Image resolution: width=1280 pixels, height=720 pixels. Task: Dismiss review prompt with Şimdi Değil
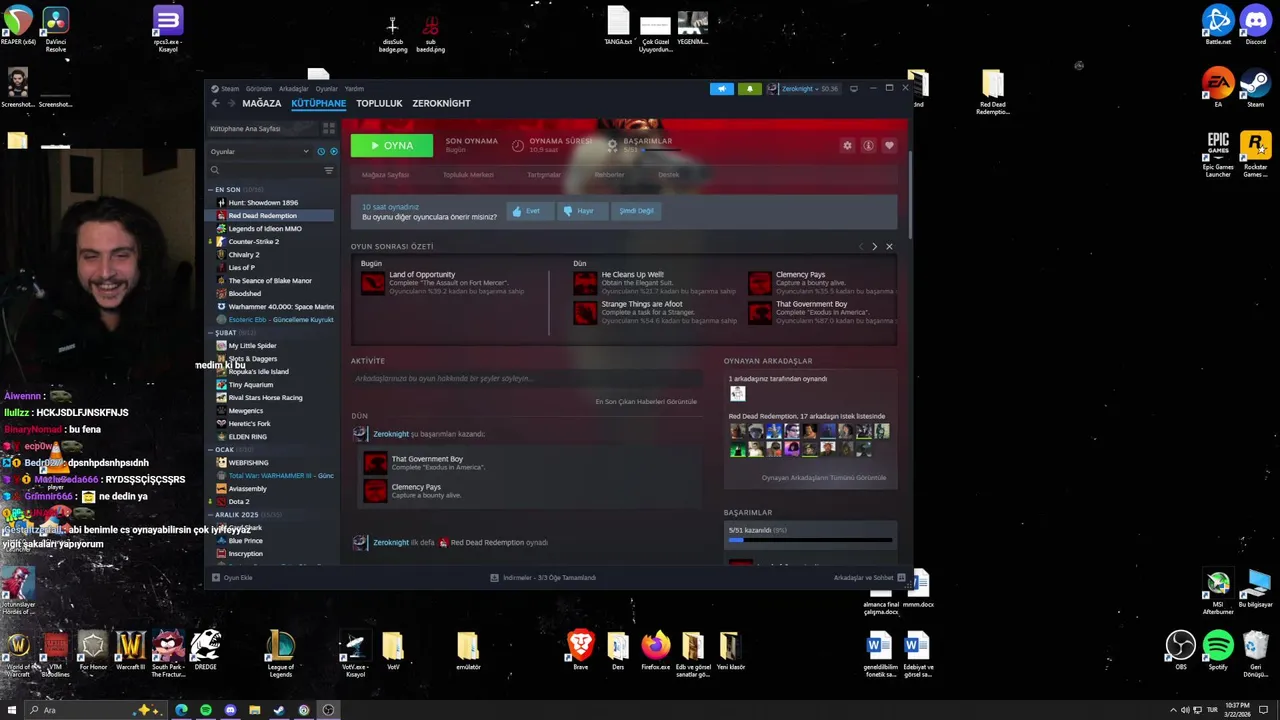pos(636,211)
